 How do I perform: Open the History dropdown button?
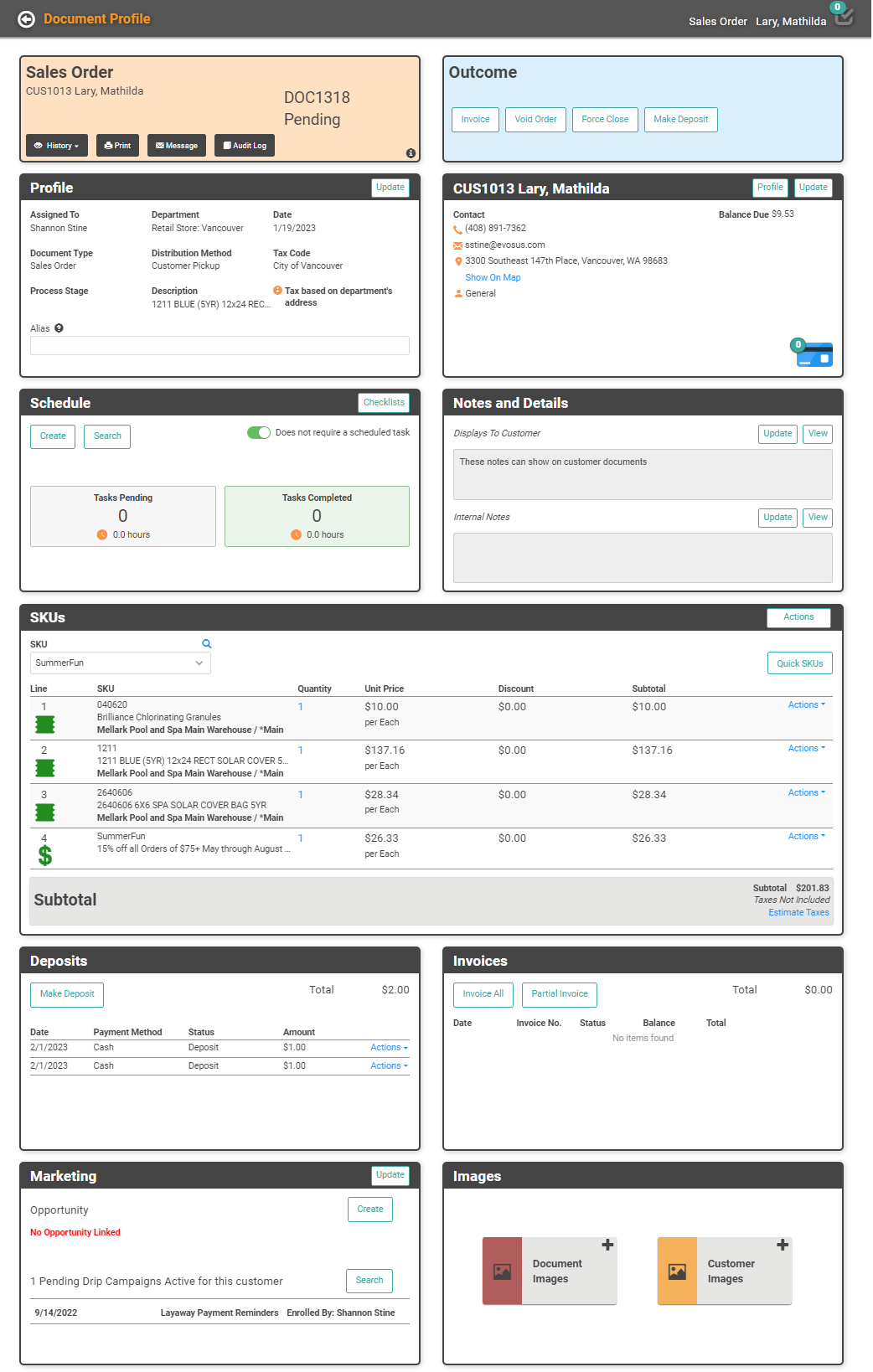click(57, 146)
